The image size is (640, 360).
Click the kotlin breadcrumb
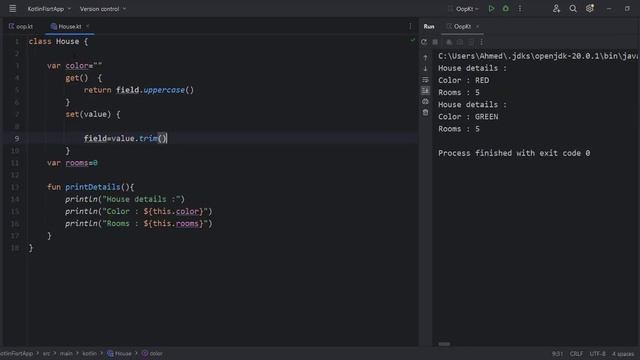pyautogui.click(x=89, y=353)
